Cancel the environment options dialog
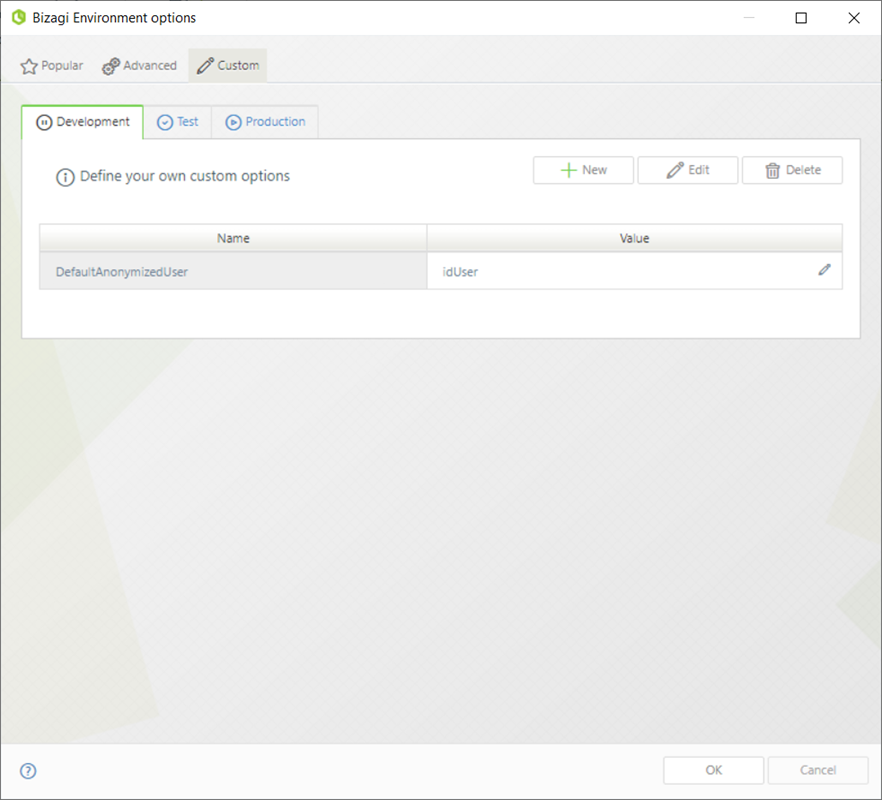882x800 pixels. pyautogui.click(x=818, y=770)
